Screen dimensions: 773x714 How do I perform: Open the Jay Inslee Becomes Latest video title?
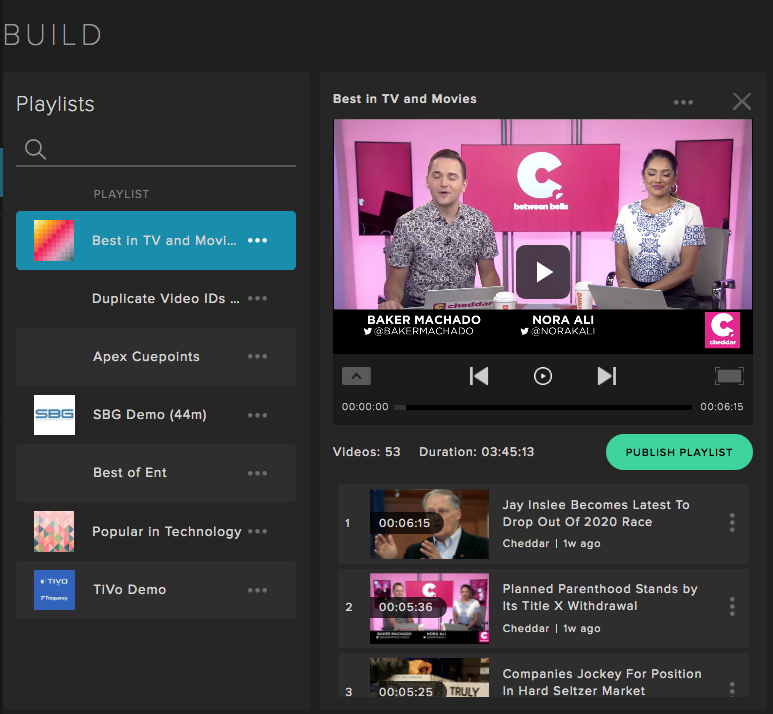[x=596, y=513]
